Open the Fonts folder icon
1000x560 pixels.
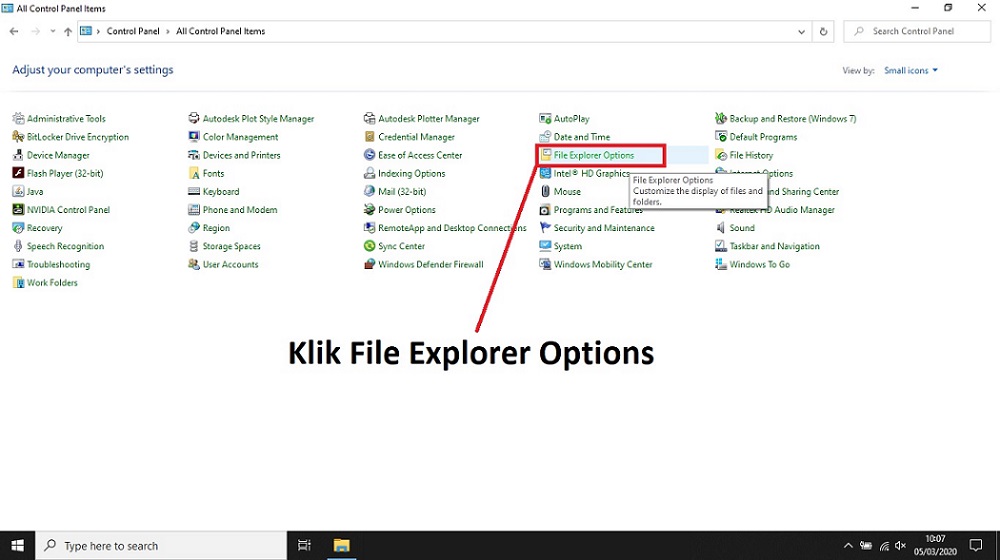point(194,173)
